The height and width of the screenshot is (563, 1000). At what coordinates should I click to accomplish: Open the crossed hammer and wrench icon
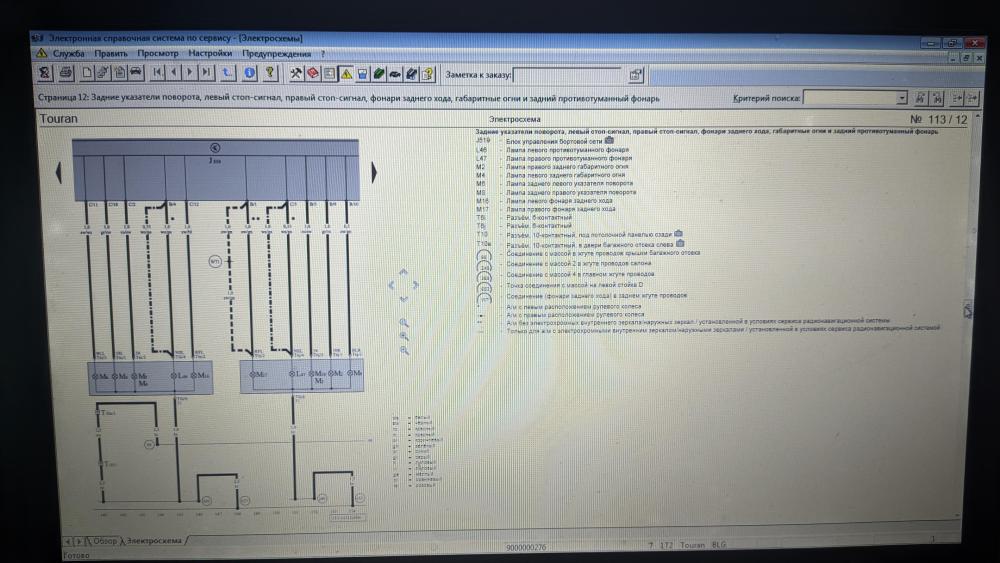tap(296, 74)
